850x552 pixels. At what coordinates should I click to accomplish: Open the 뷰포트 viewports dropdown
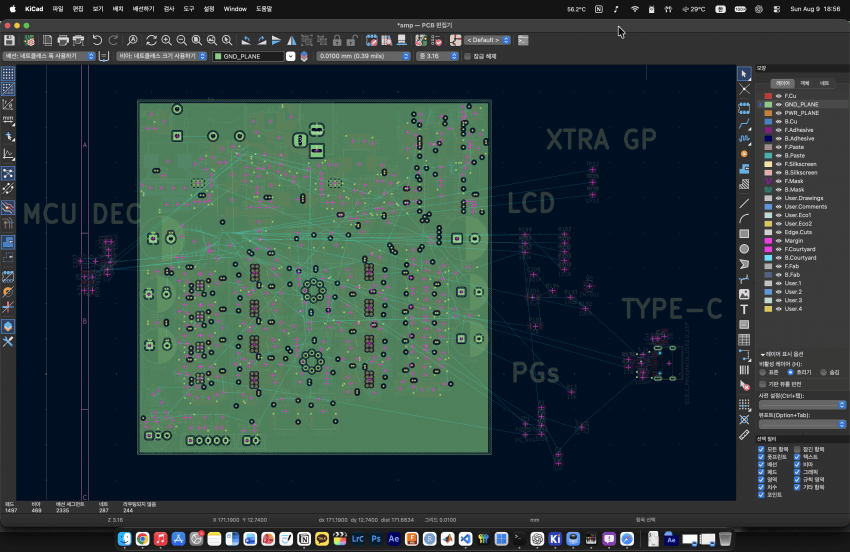tap(802, 424)
